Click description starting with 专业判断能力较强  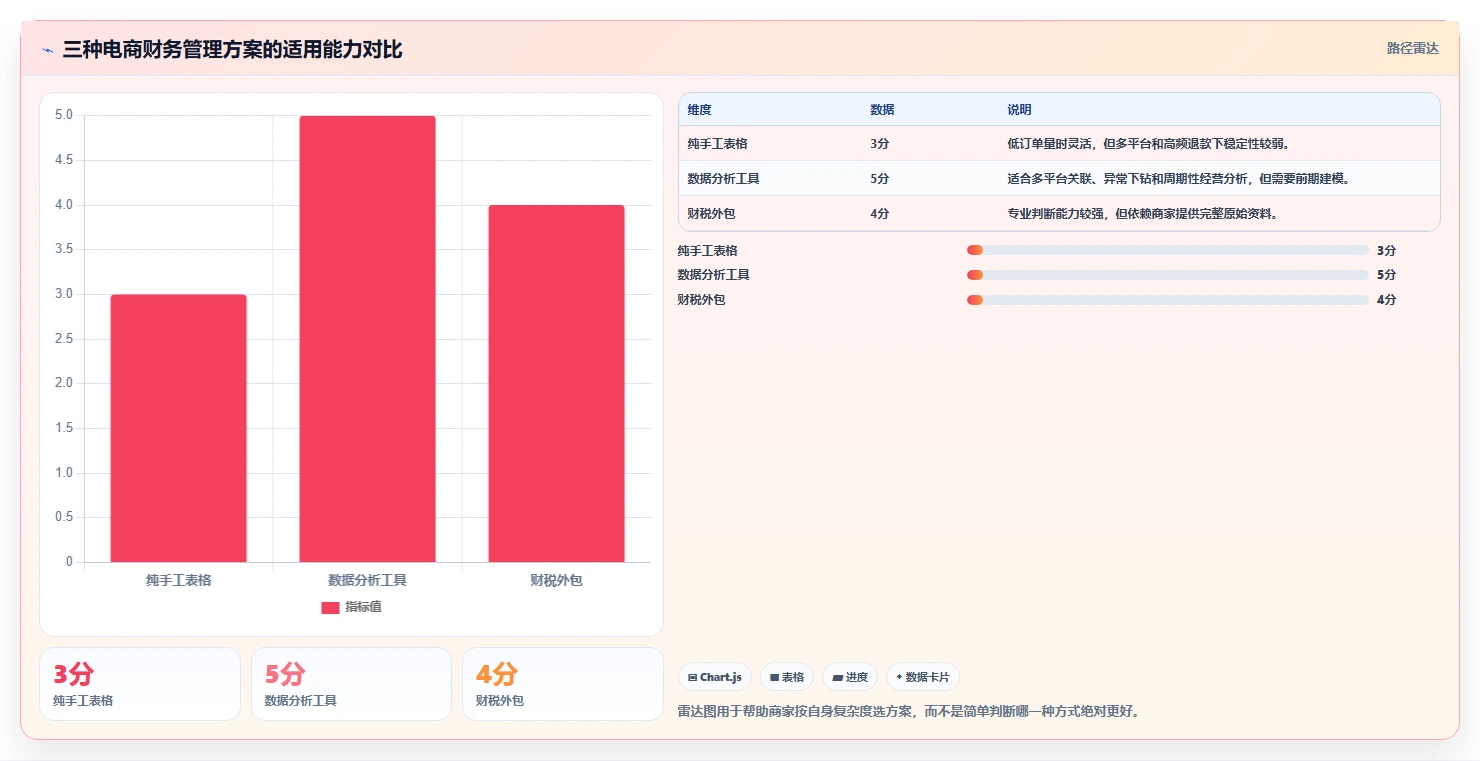pyautogui.click(x=1143, y=214)
